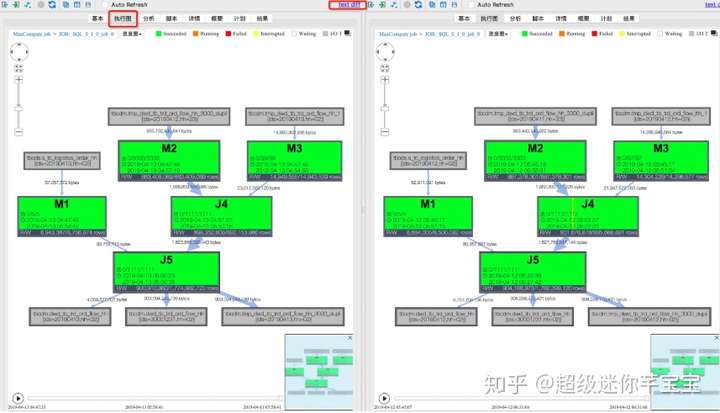Screen dimensions: 720x413
Task: Play the execution timeline in right pane
Action: [384, 398]
